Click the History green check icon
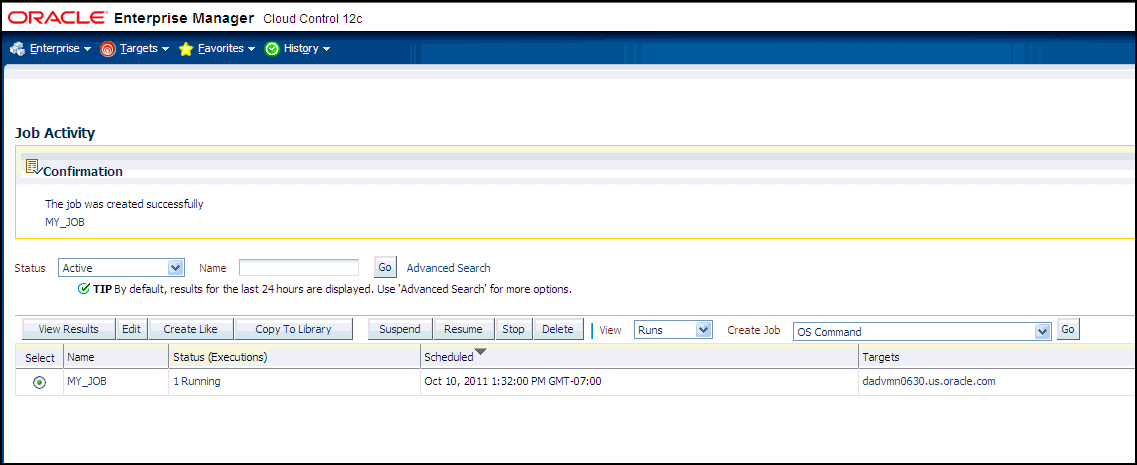This screenshot has width=1137, height=465. pos(272,49)
